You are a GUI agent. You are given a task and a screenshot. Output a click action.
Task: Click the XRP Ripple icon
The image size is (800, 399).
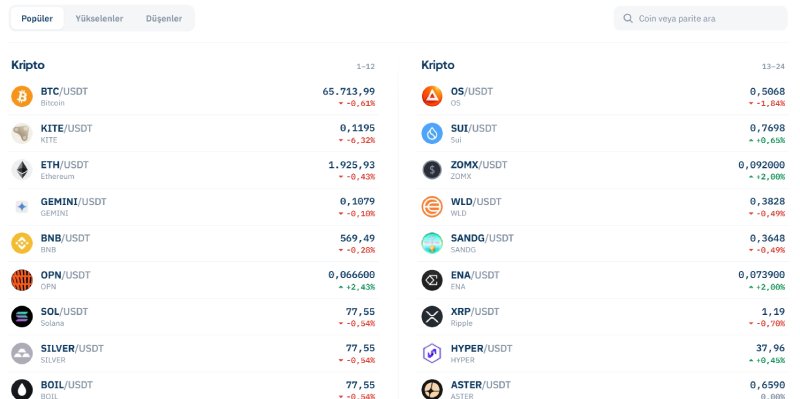click(x=432, y=317)
